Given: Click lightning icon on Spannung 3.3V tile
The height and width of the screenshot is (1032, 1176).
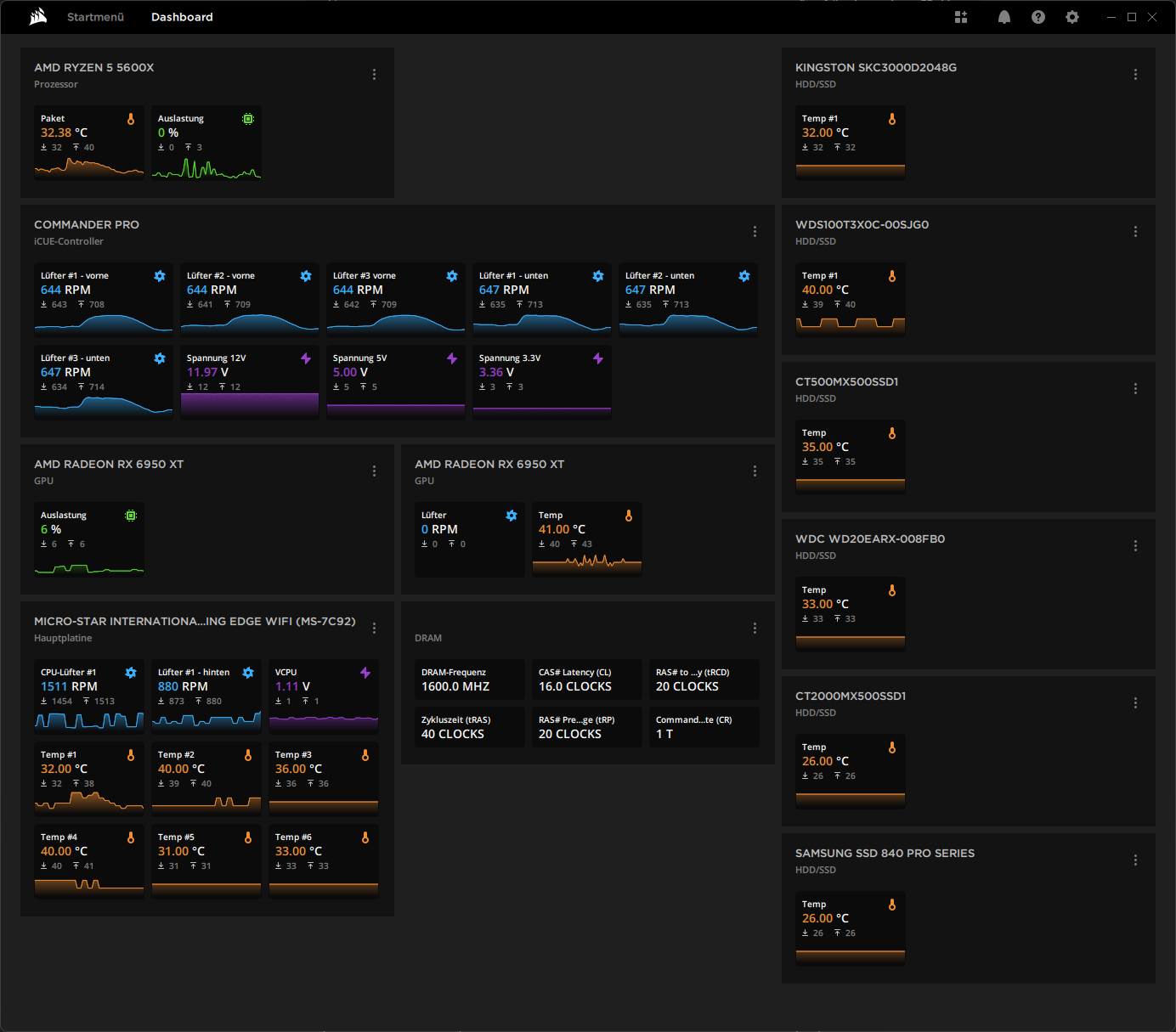Looking at the screenshot, I should (598, 358).
